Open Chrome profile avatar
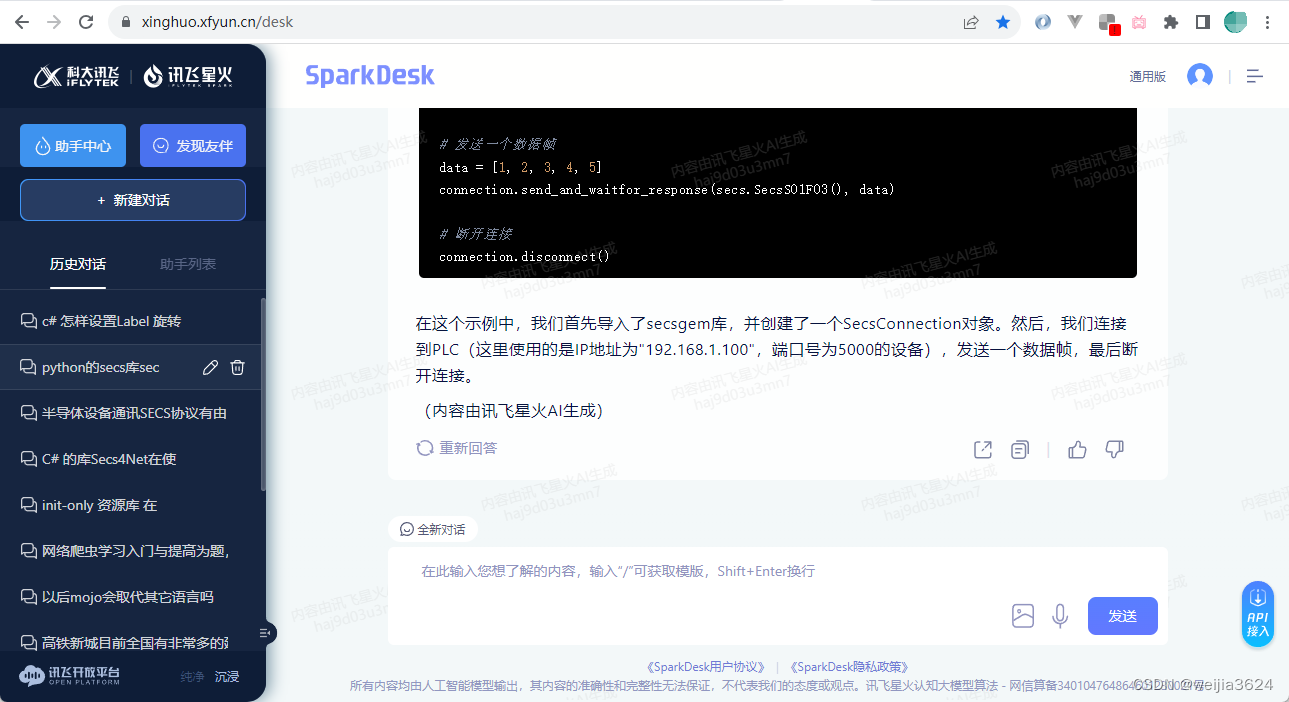1289x702 pixels. pyautogui.click(x=1236, y=21)
